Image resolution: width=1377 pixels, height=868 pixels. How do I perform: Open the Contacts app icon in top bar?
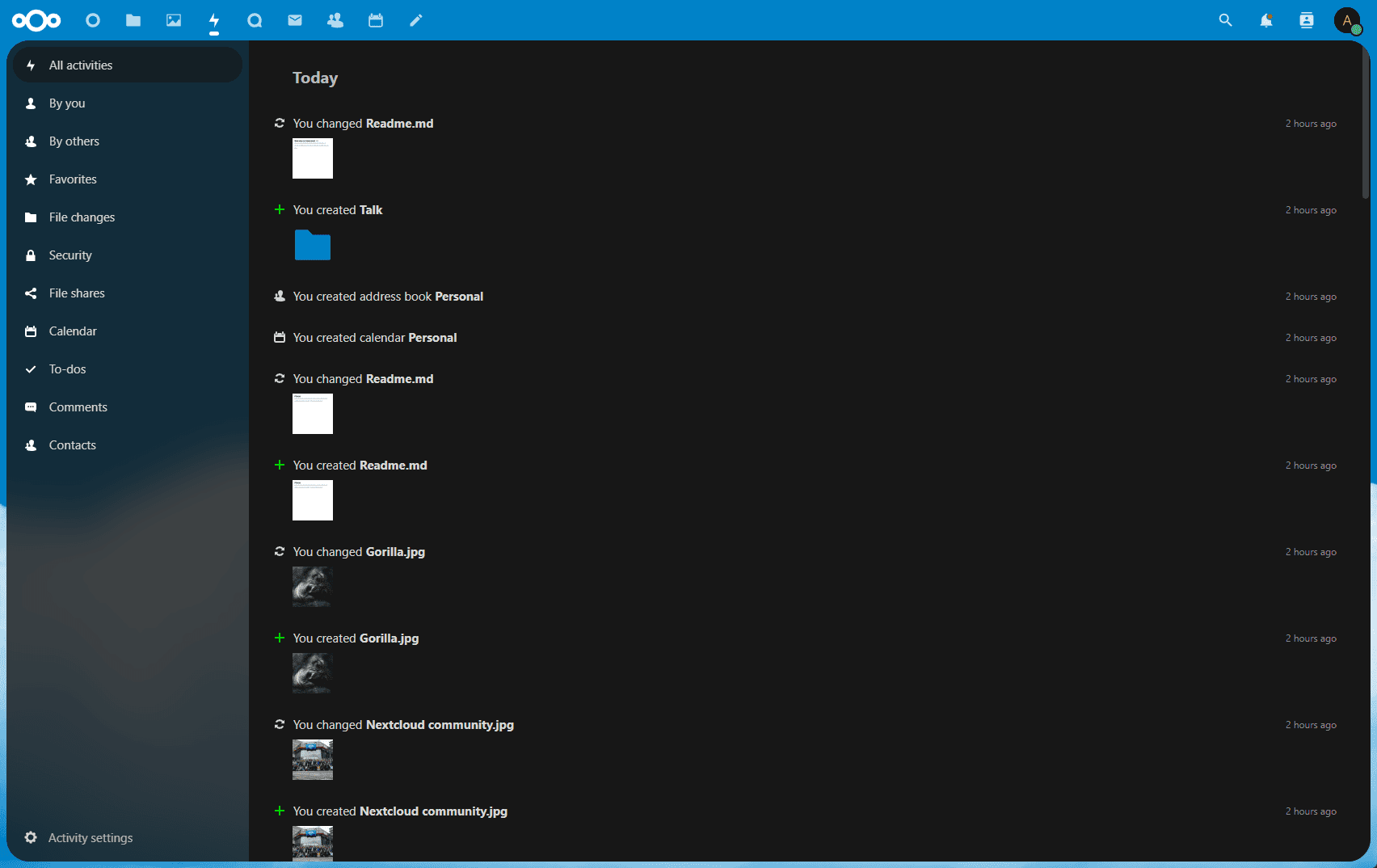click(335, 20)
